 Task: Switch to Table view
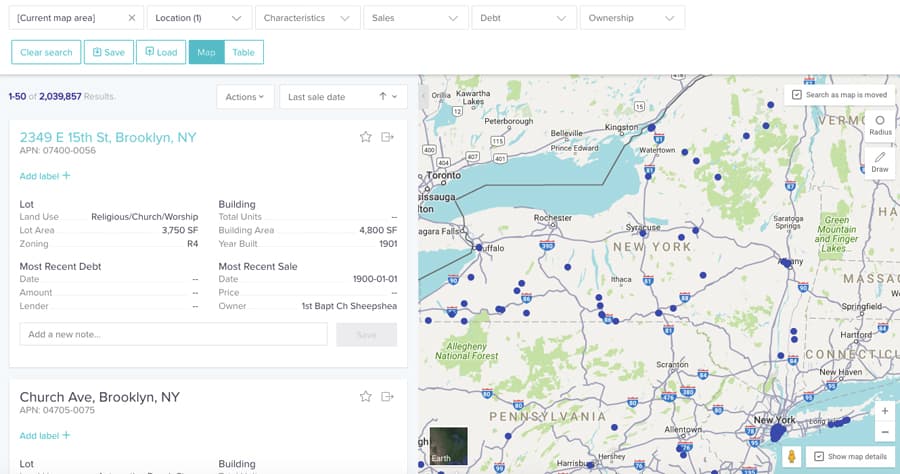coord(243,52)
